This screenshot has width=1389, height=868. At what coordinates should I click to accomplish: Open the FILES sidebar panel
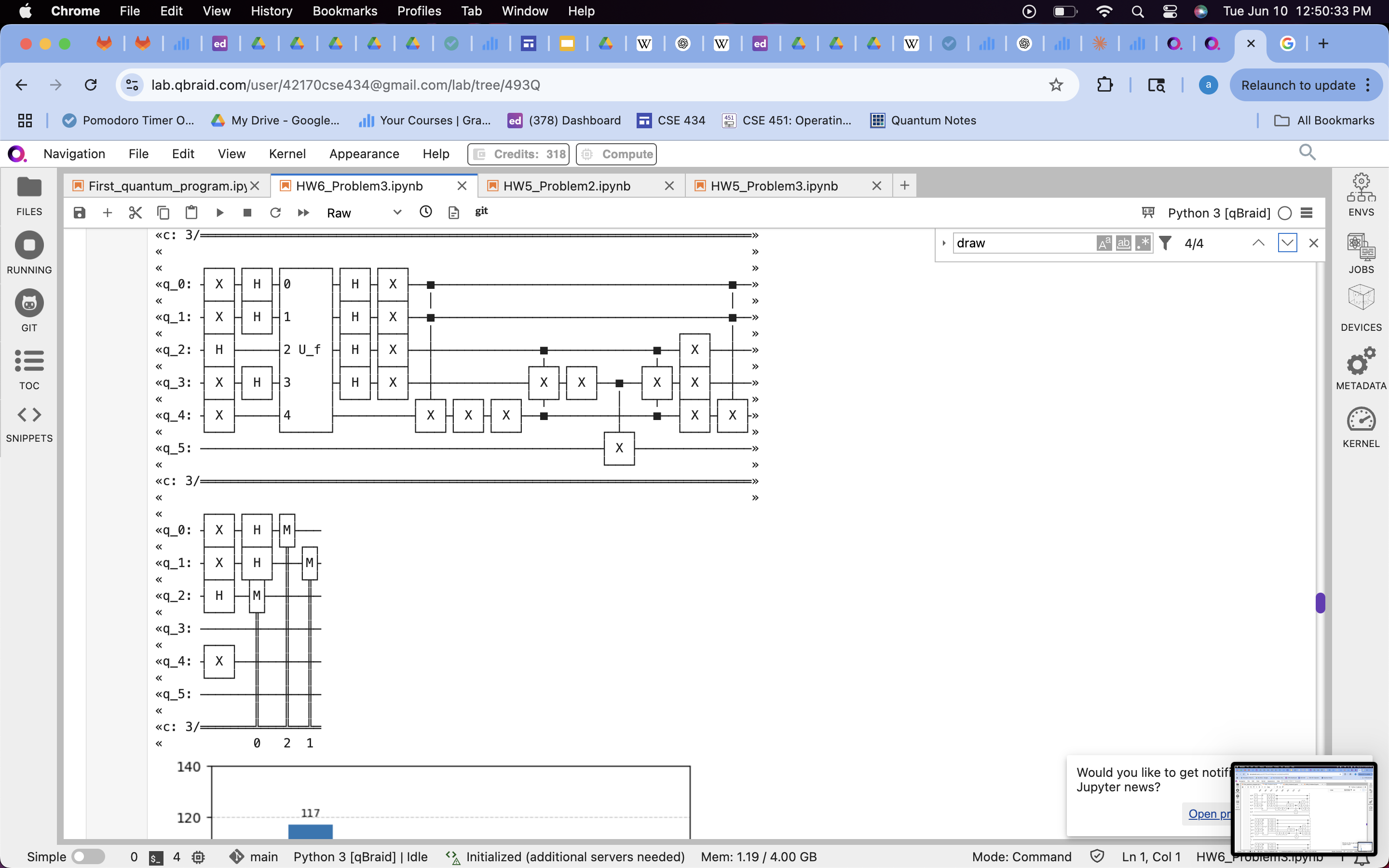click(29, 196)
